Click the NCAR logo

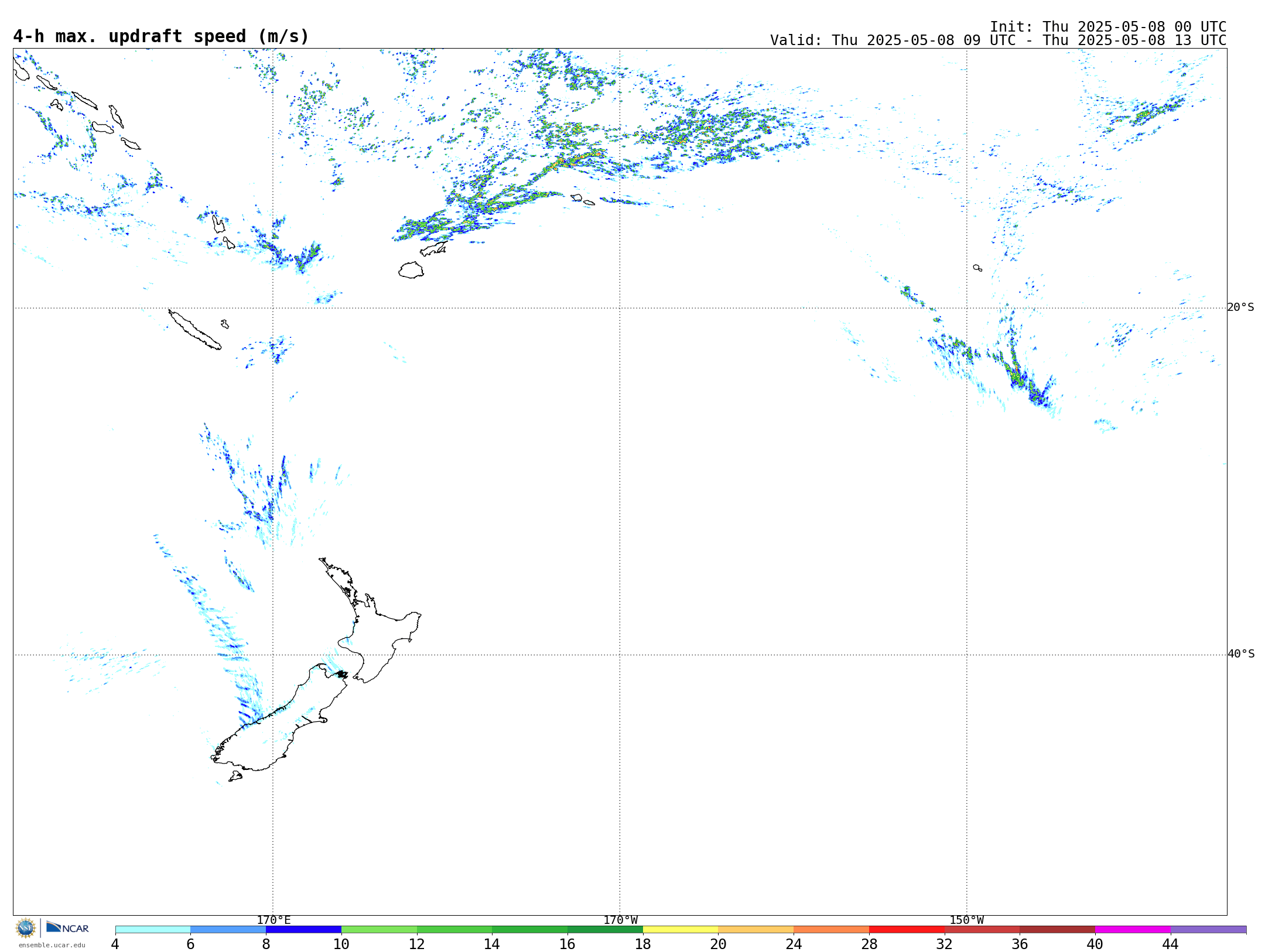point(67,928)
